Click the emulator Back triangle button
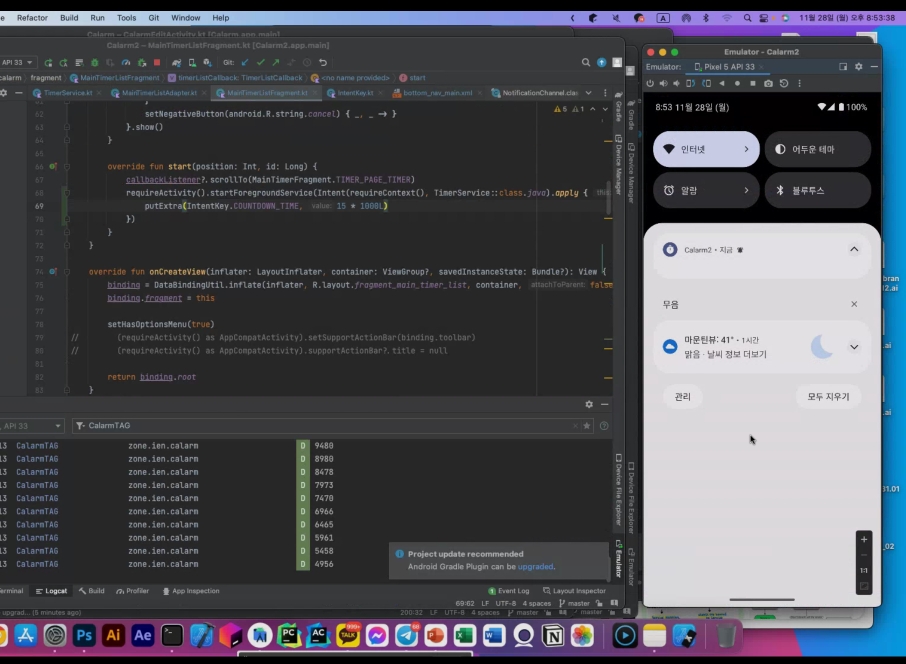This screenshot has width=906, height=664. [x=722, y=83]
